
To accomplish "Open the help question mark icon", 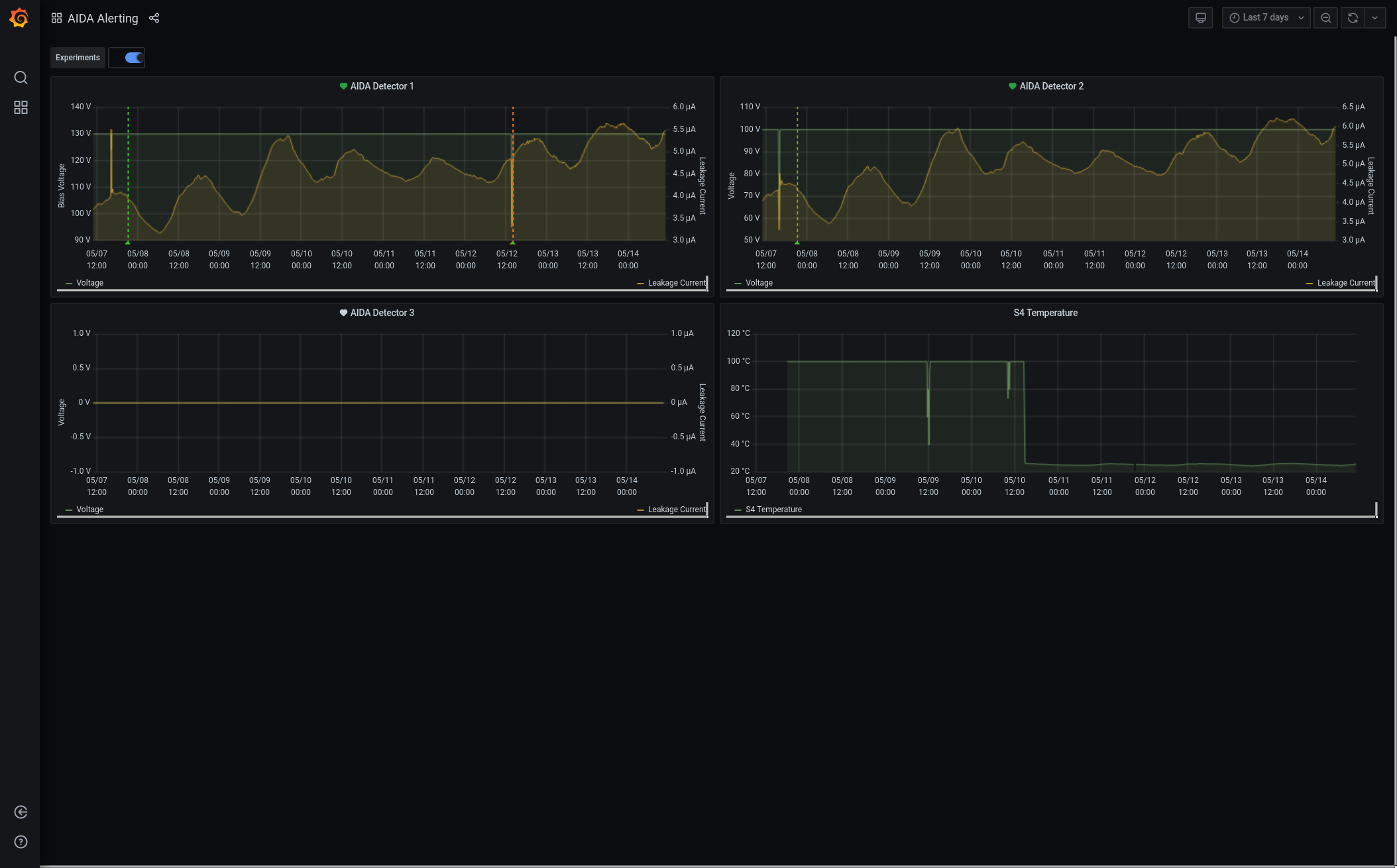I will tap(21, 842).
